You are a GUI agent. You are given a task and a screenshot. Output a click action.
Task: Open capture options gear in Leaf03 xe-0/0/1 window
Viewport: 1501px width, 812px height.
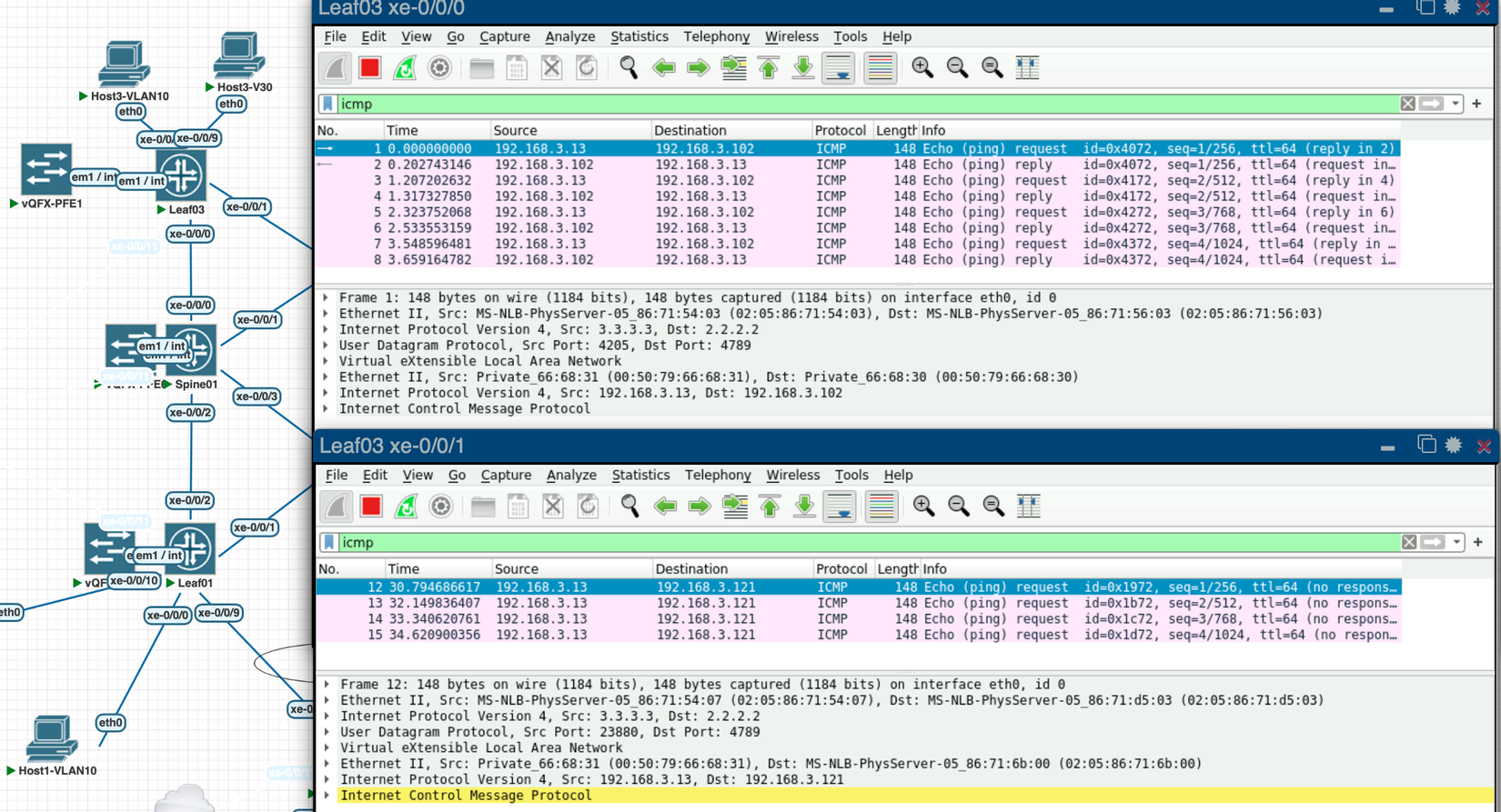[441, 506]
